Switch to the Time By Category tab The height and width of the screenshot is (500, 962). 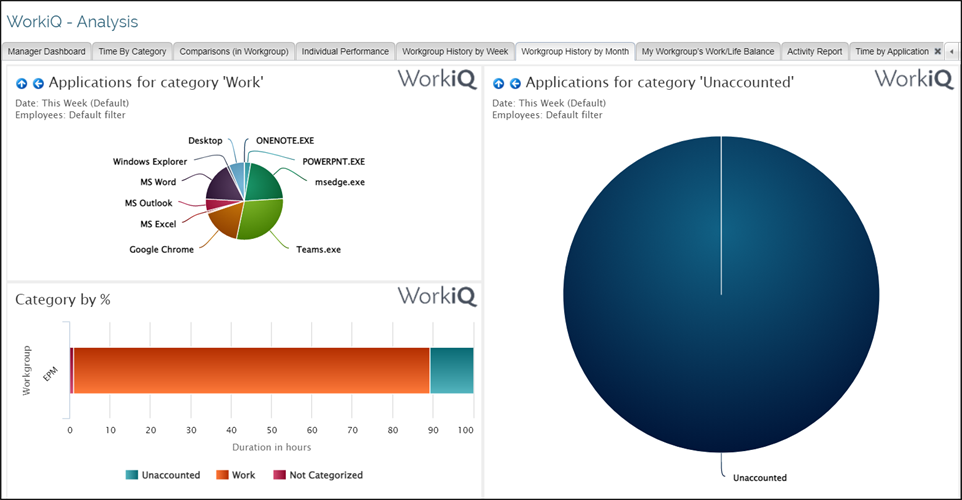pos(132,51)
